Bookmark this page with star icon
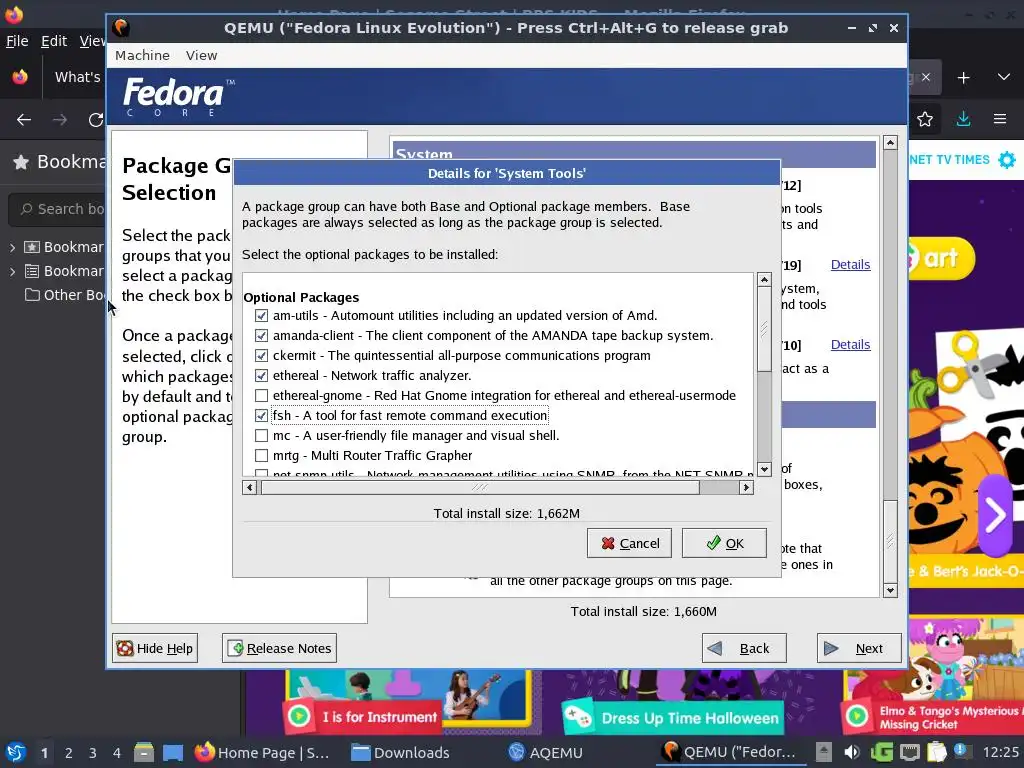 (x=925, y=119)
